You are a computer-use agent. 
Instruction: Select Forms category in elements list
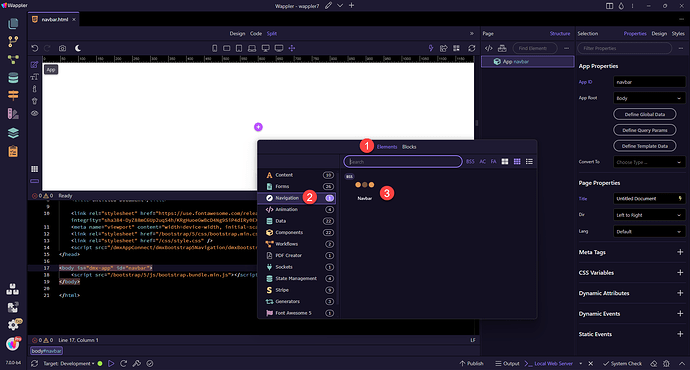pos(297,187)
